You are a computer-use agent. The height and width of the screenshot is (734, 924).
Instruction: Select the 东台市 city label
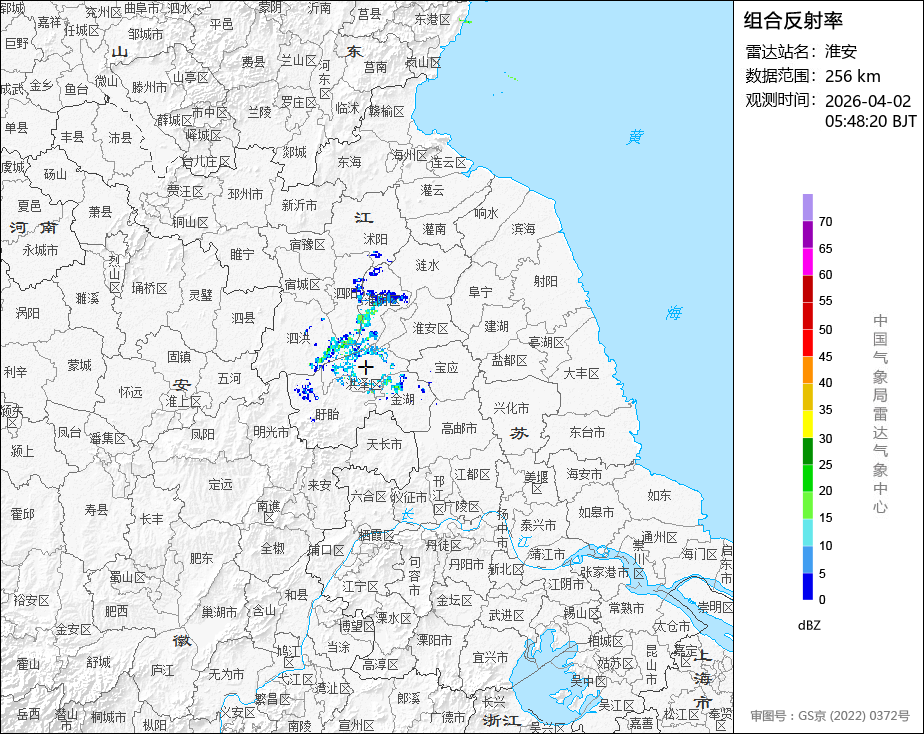pos(586,433)
